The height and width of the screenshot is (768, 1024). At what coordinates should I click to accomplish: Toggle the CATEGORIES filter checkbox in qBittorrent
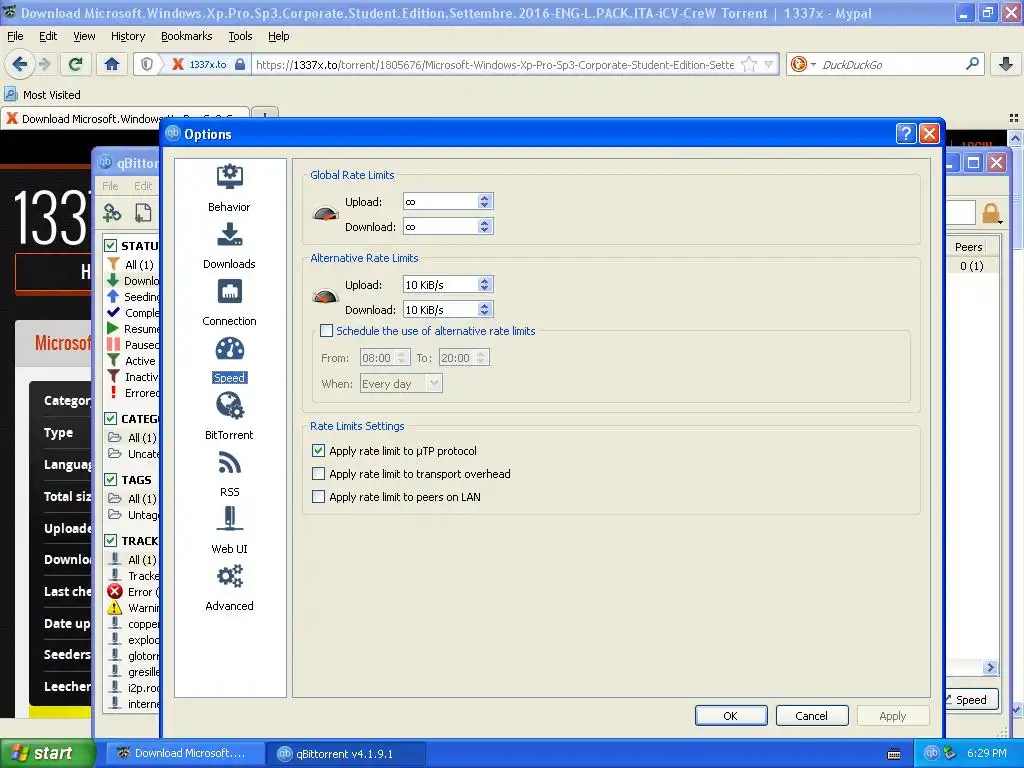pyautogui.click(x=110, y=419)
